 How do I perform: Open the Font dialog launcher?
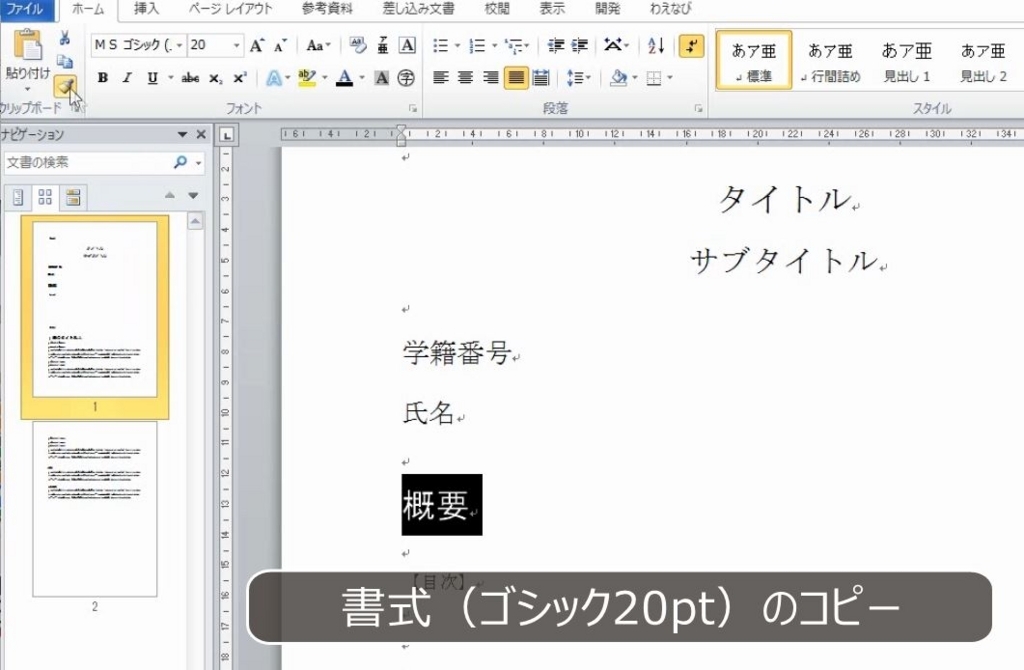point(413,108)
